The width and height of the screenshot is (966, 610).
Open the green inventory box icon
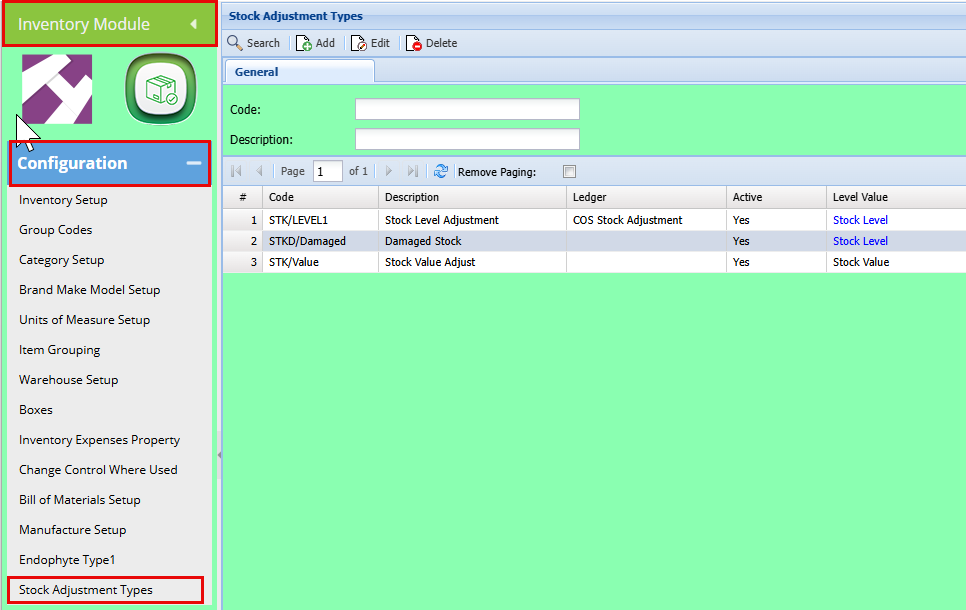point(158,90)
